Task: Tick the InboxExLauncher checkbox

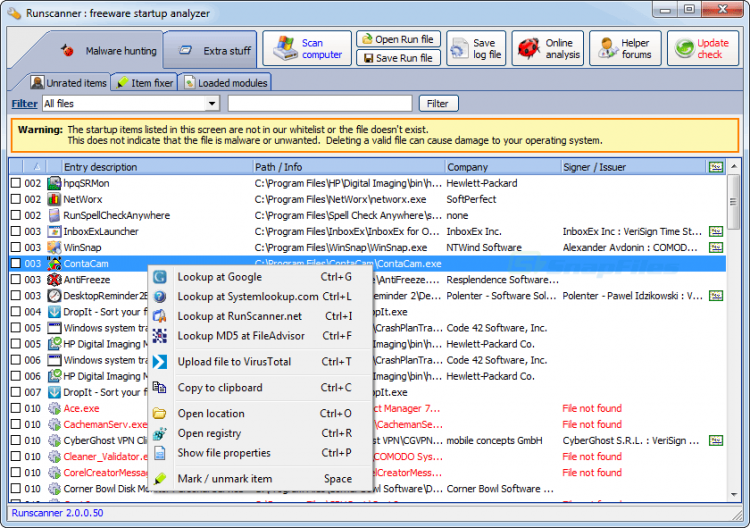Action: (16, 231)
